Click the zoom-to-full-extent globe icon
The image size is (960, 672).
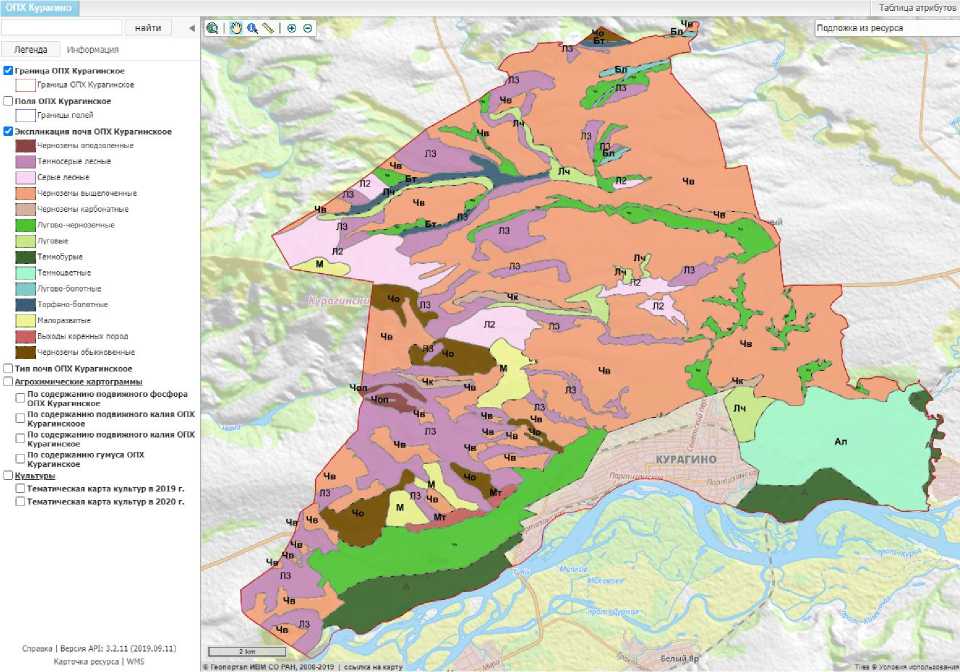tap(213, 28)
